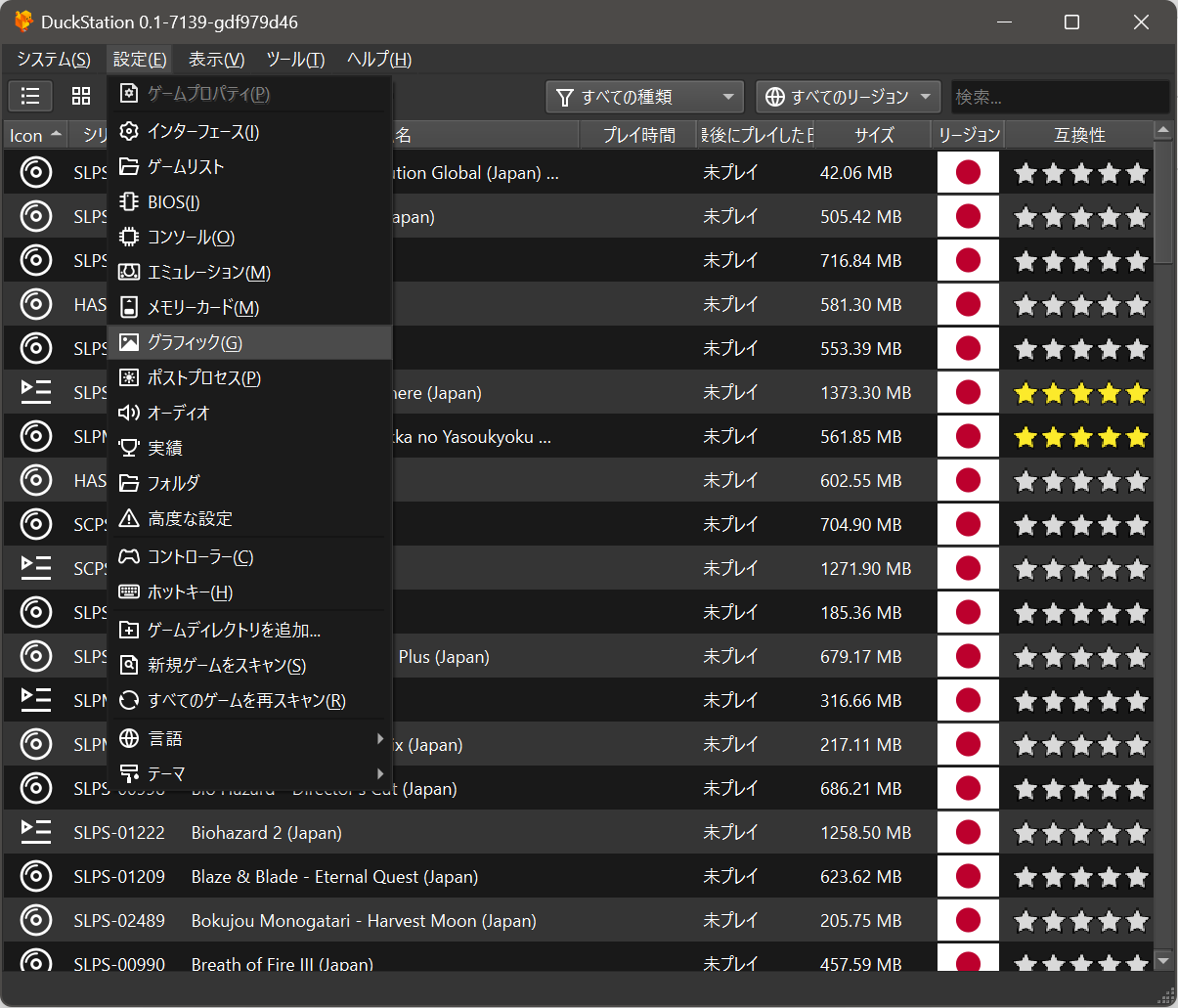This screenshot has height=1008, width=1178.
Task: Click the Japan flag in 42.06 MB row
Action: pos(968,172)
